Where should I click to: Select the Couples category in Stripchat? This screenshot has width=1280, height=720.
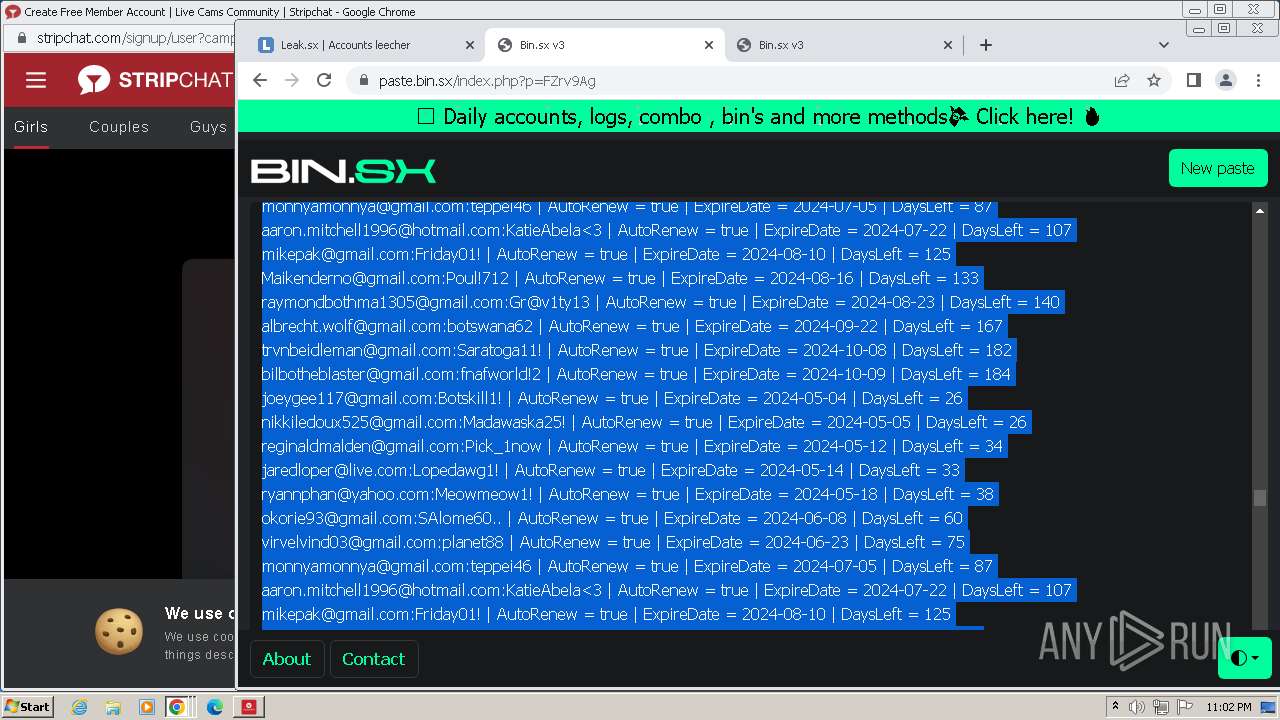pyautogui.click(x=119, y=127)
